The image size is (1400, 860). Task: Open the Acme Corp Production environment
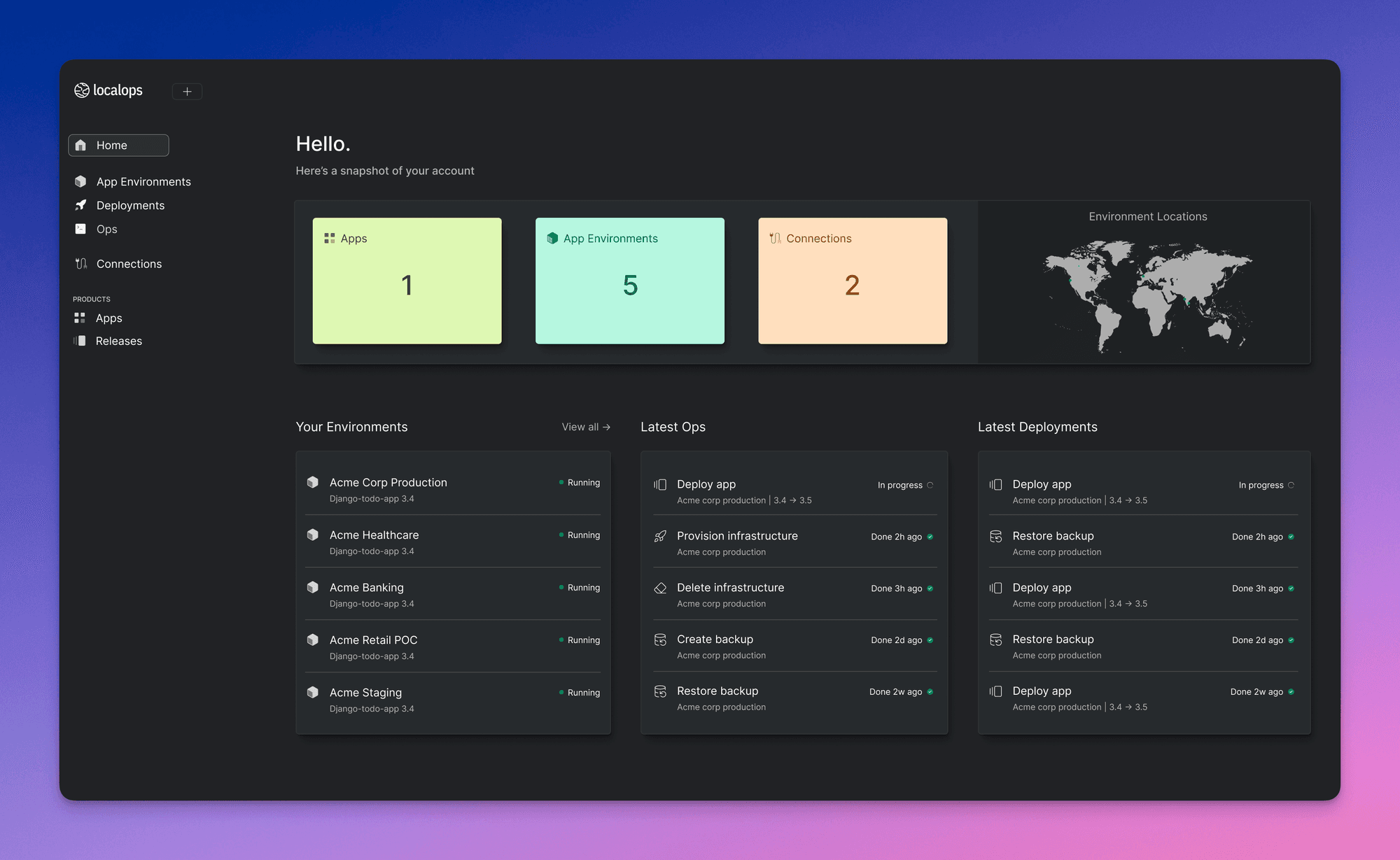click(388, 483)
